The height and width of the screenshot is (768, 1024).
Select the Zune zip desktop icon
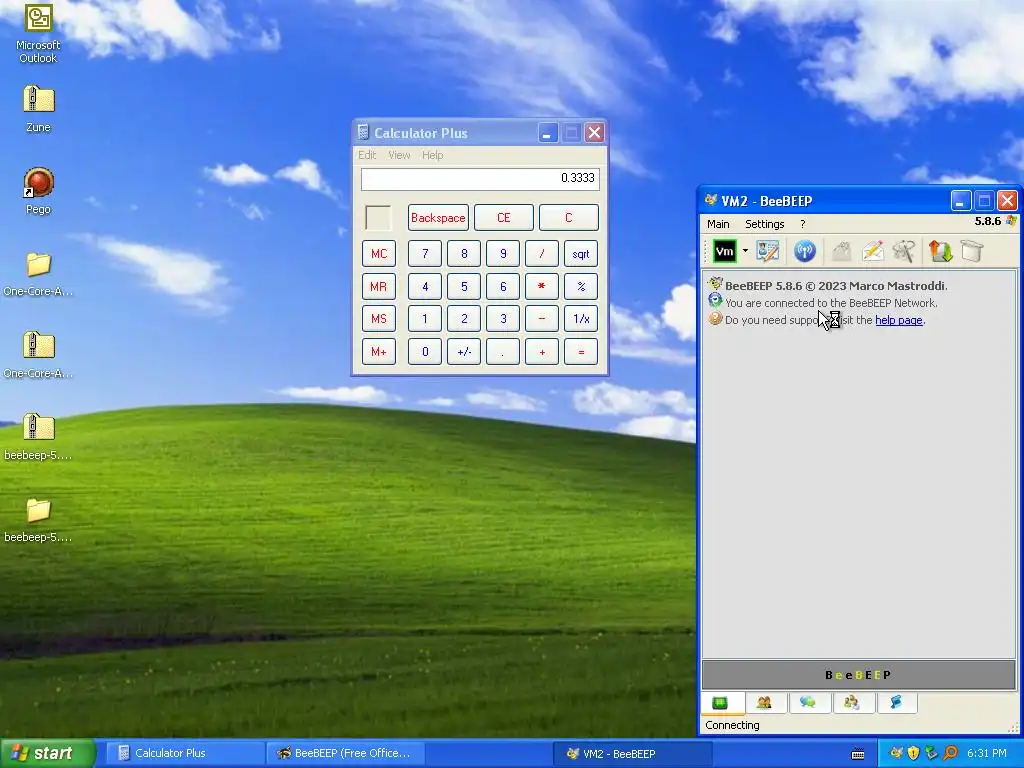[38, 109]
